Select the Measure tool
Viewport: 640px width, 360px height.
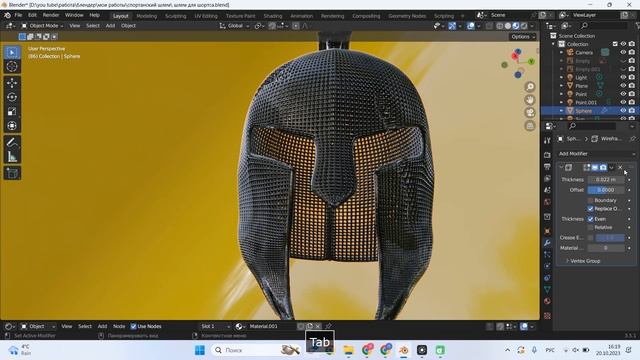(12, 156)
